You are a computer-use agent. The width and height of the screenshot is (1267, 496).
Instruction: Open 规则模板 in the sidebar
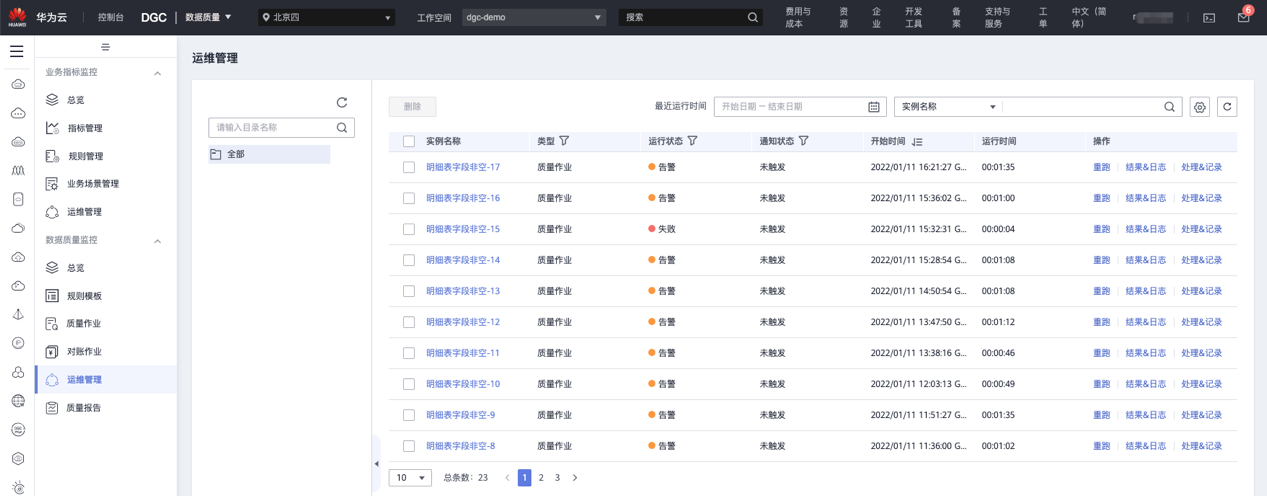click(84, 296)
